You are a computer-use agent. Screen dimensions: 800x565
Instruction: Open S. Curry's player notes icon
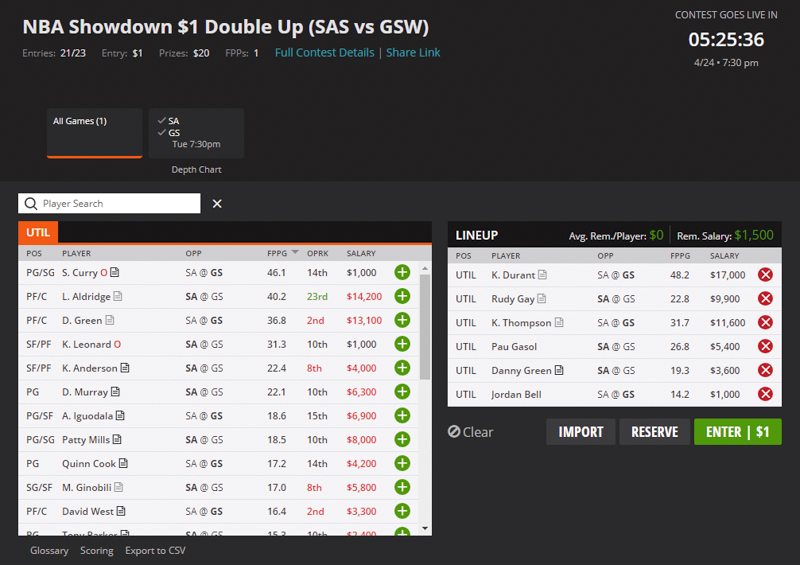click(x=115, y=272)
